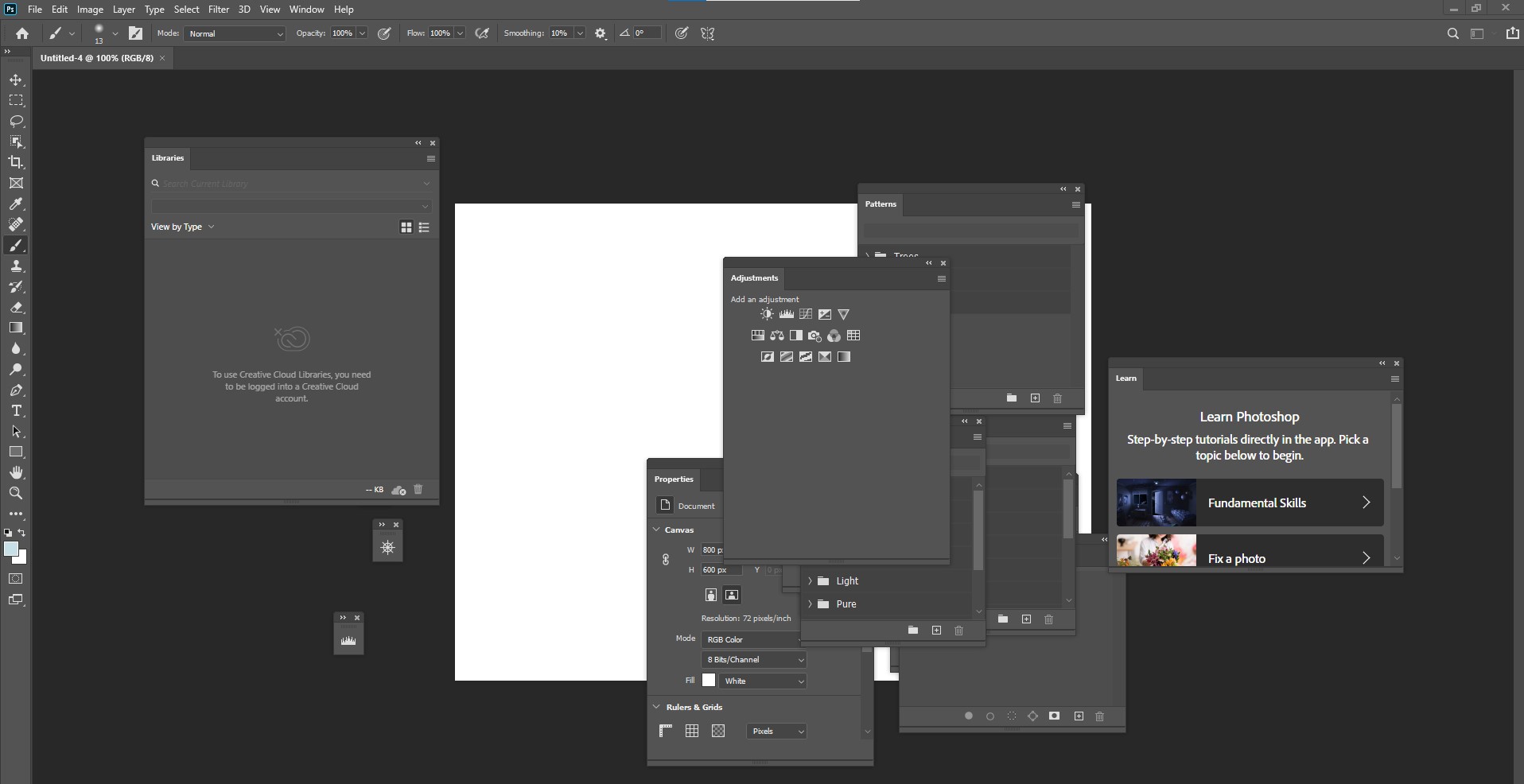
Task: Select the Hand tool
Action: pos(16,472)
